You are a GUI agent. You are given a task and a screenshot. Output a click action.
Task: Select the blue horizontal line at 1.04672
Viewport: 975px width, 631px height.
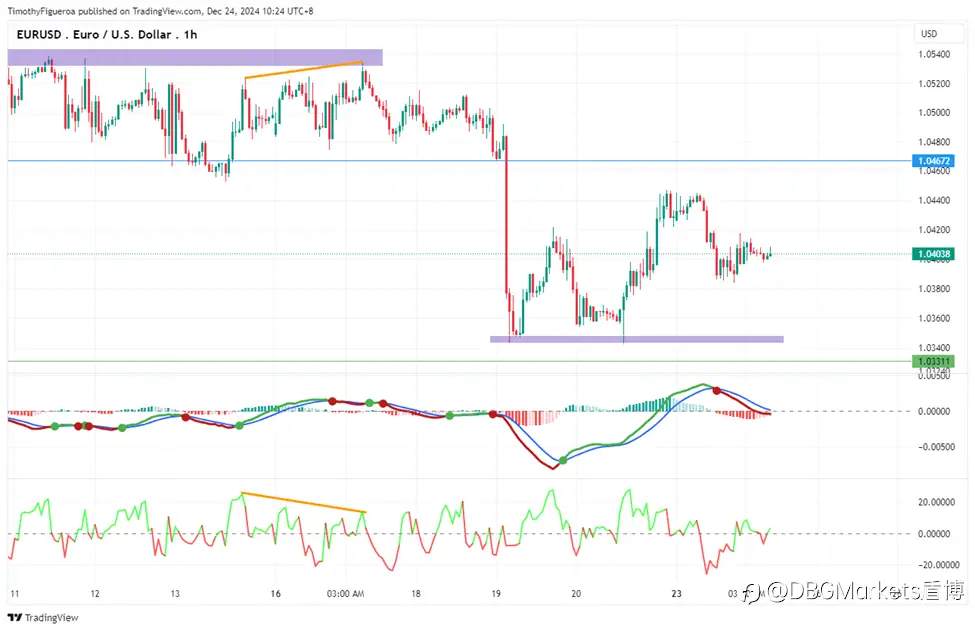(x=459, y=160)
